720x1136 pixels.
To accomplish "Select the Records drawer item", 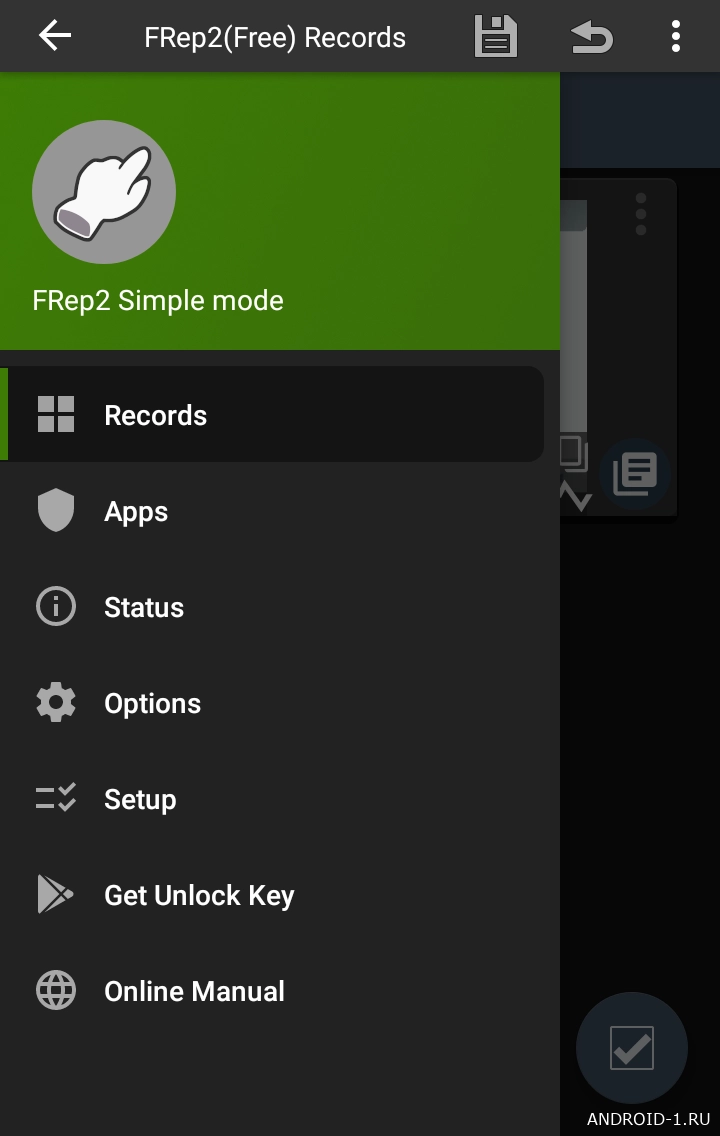I will (x=155, y=415).
